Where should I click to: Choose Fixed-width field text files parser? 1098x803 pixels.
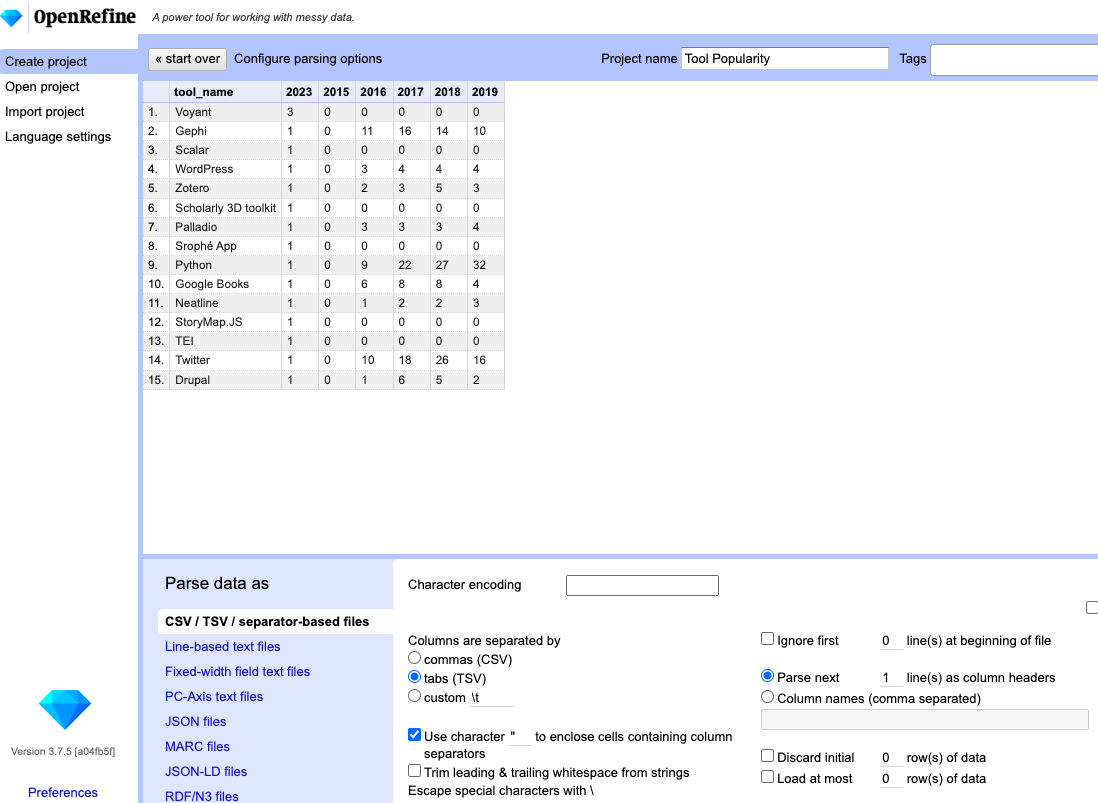click(x=237, y=672)
